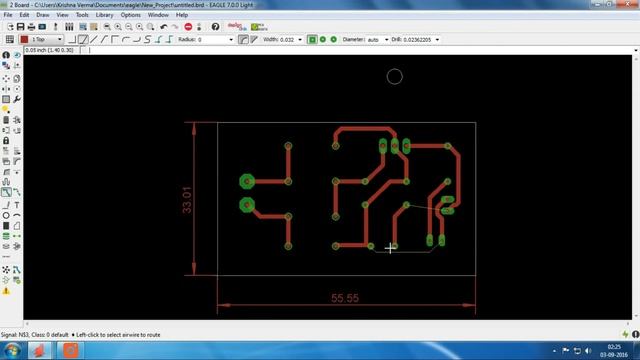640x360 pixels.
Task: Click the design link icon in the toolbar
Action: [x=237, y=27]
